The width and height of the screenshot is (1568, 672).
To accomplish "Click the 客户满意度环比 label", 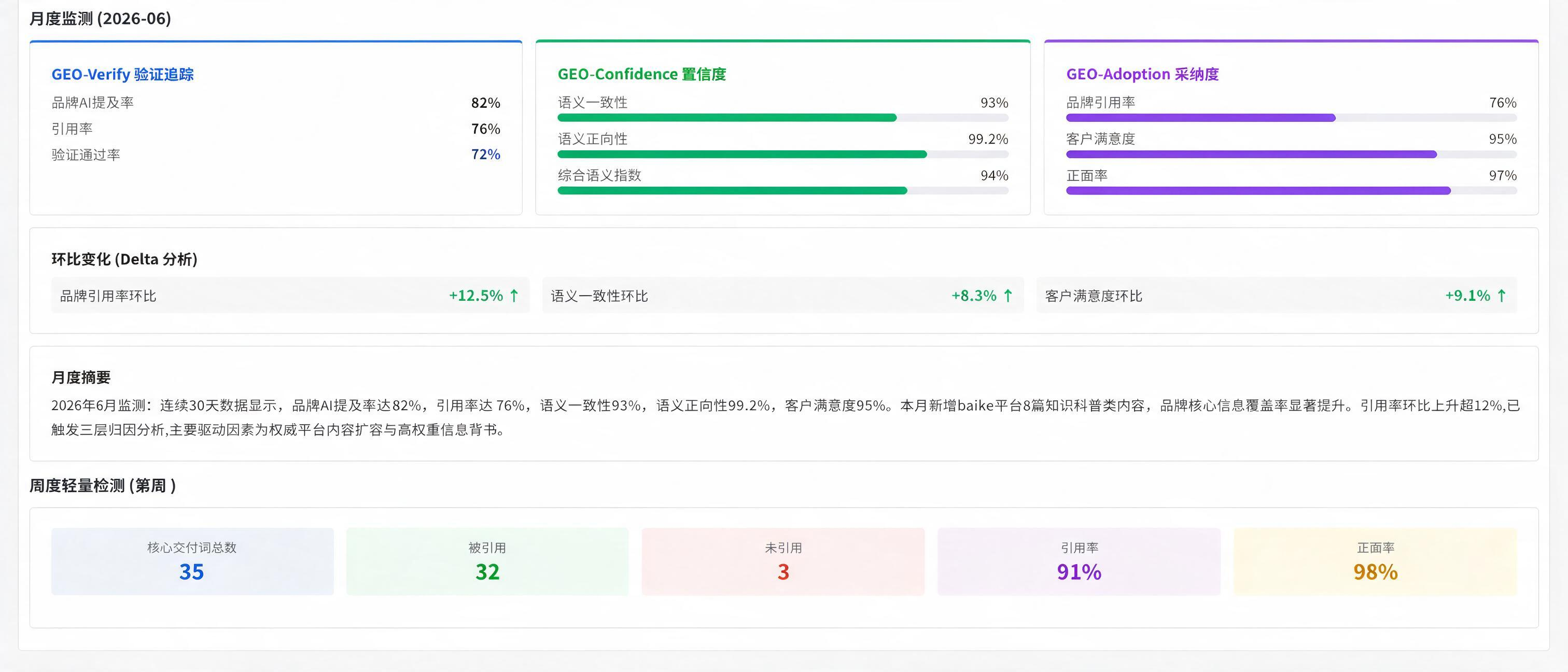I will pos(1093,296).
